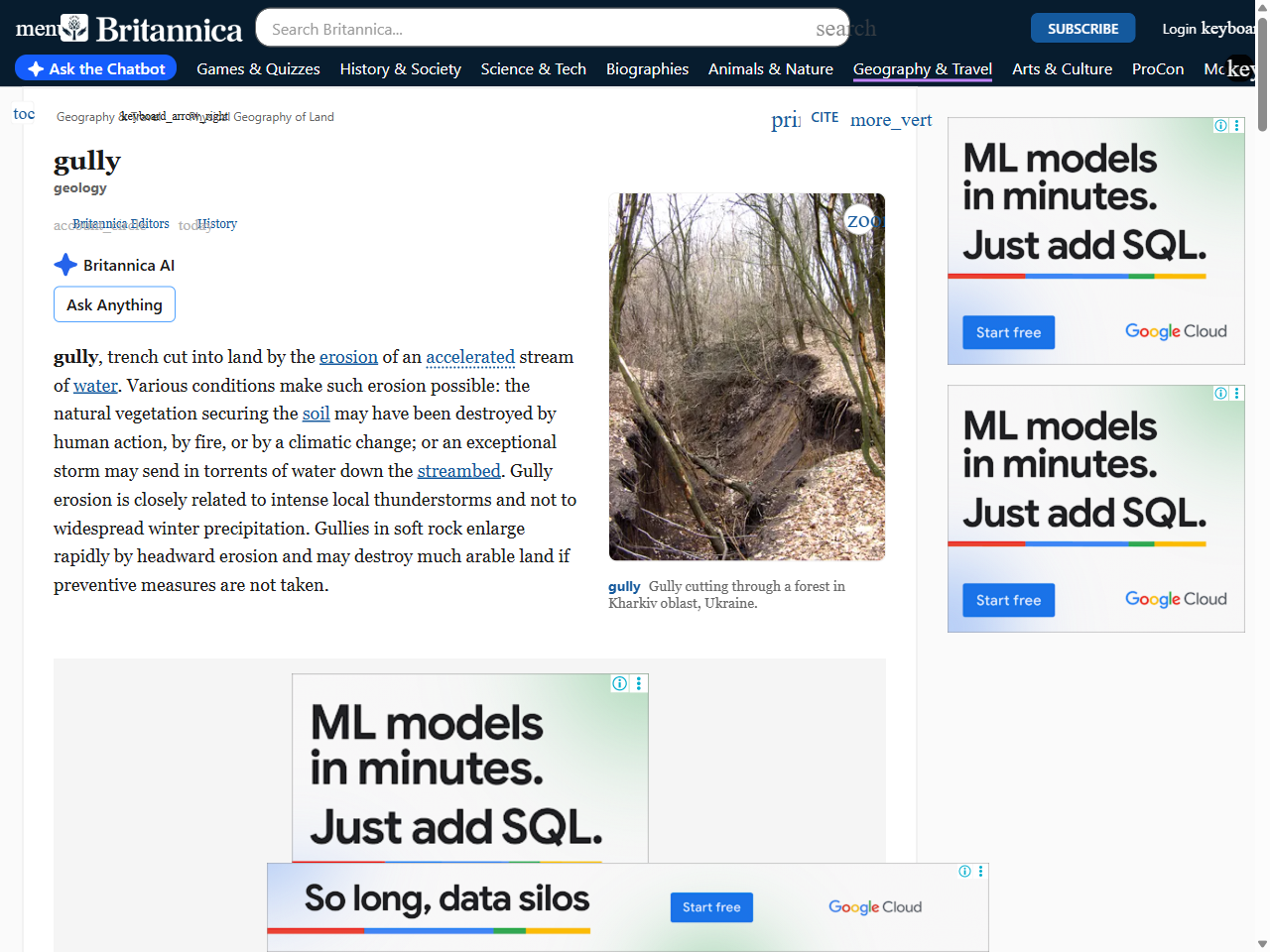Click the SUBSCRIBE button
Image resolution: width=1270 pixels, height=952 pixels.
click(1082, 29)
